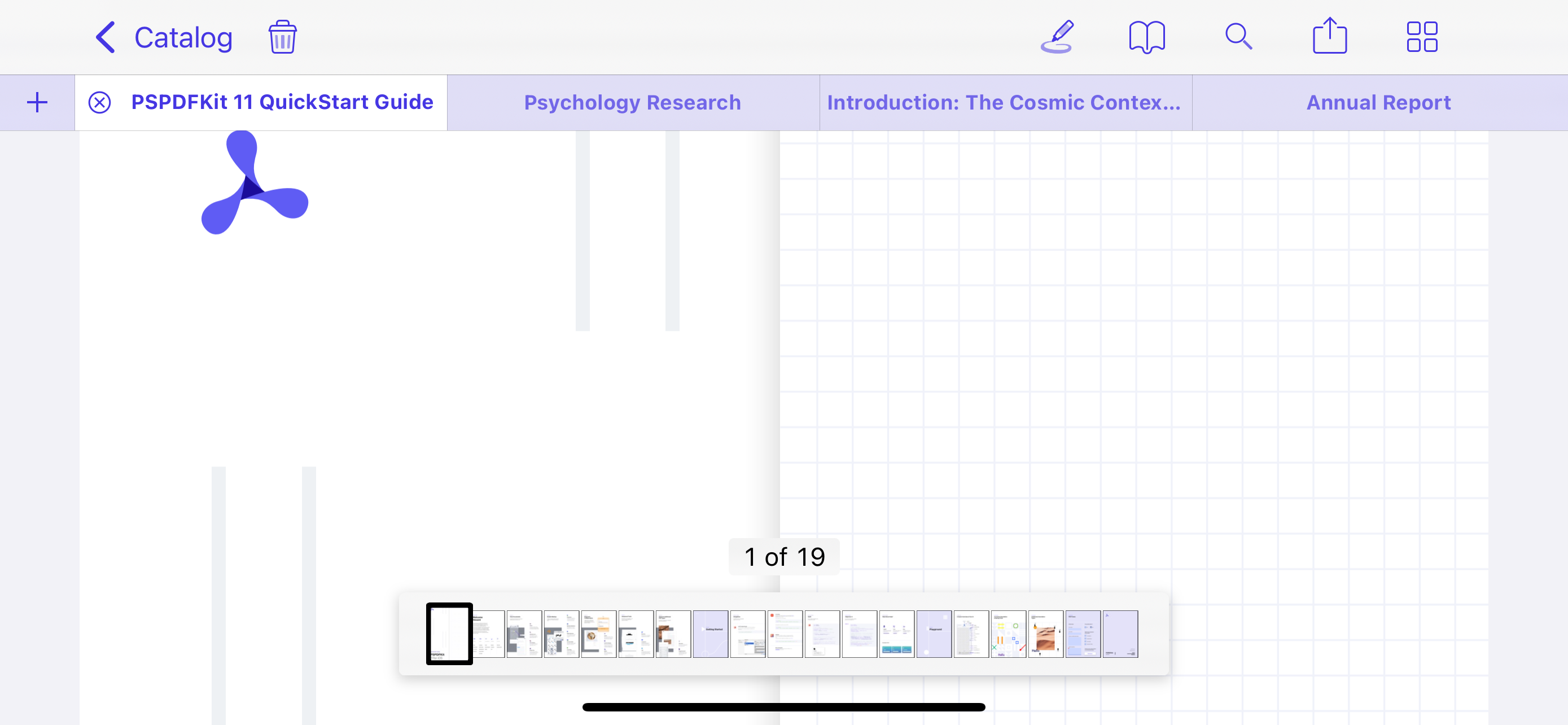Select the first page in the scrubber

[x=449, y=634]
